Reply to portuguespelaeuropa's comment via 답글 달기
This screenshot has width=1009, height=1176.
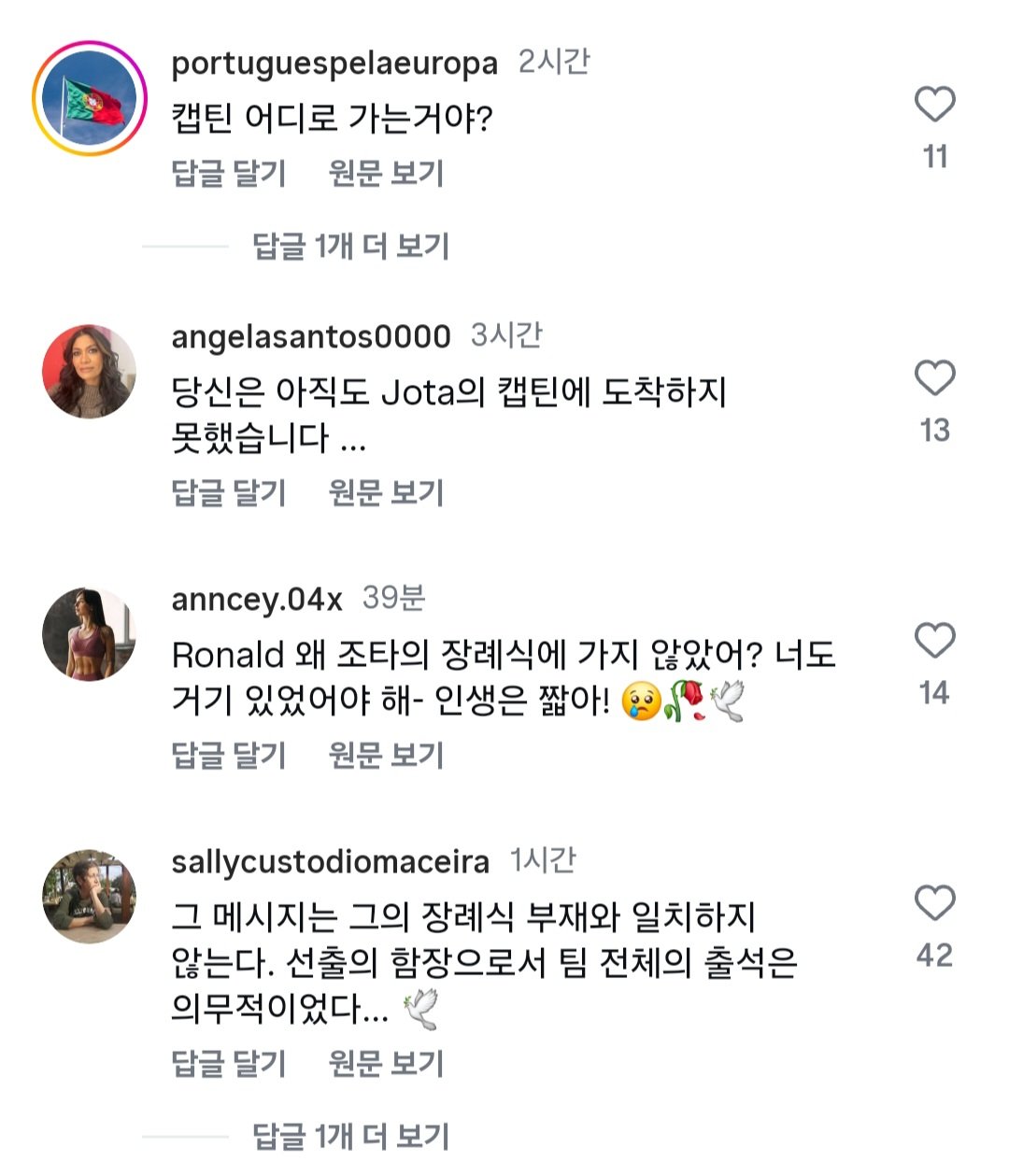(x=229, y=174)
